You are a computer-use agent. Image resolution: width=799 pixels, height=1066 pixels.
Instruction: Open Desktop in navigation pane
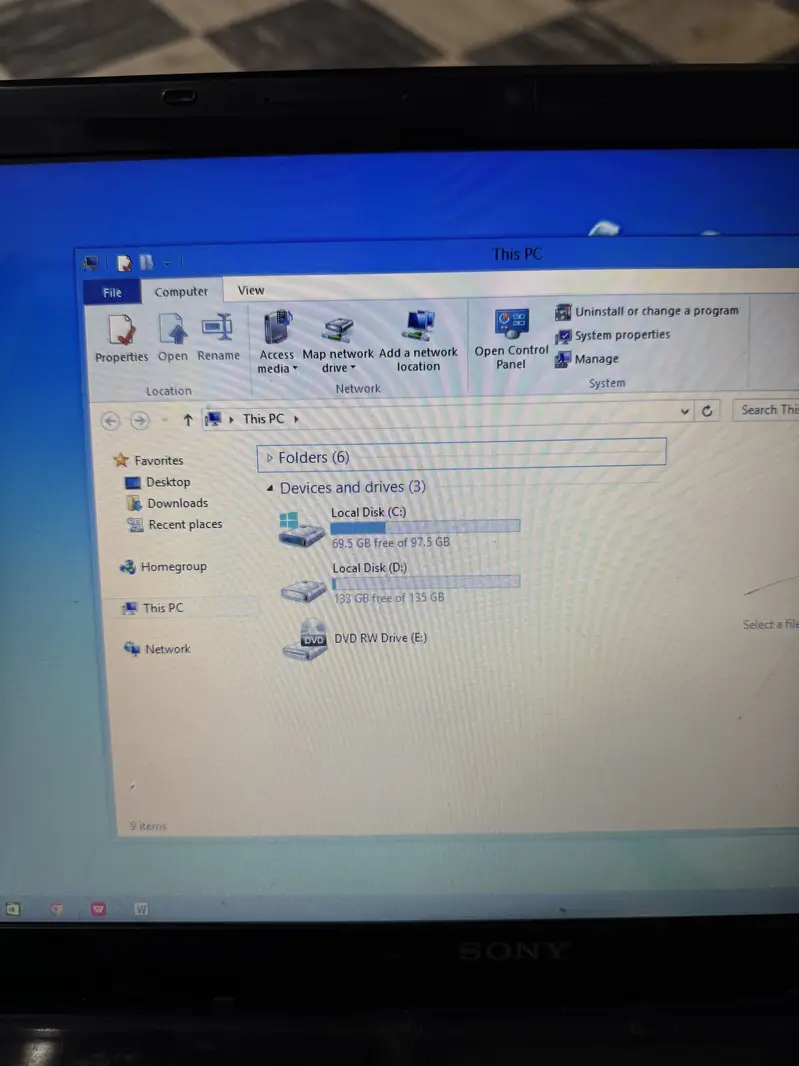[x=158, y=482]
